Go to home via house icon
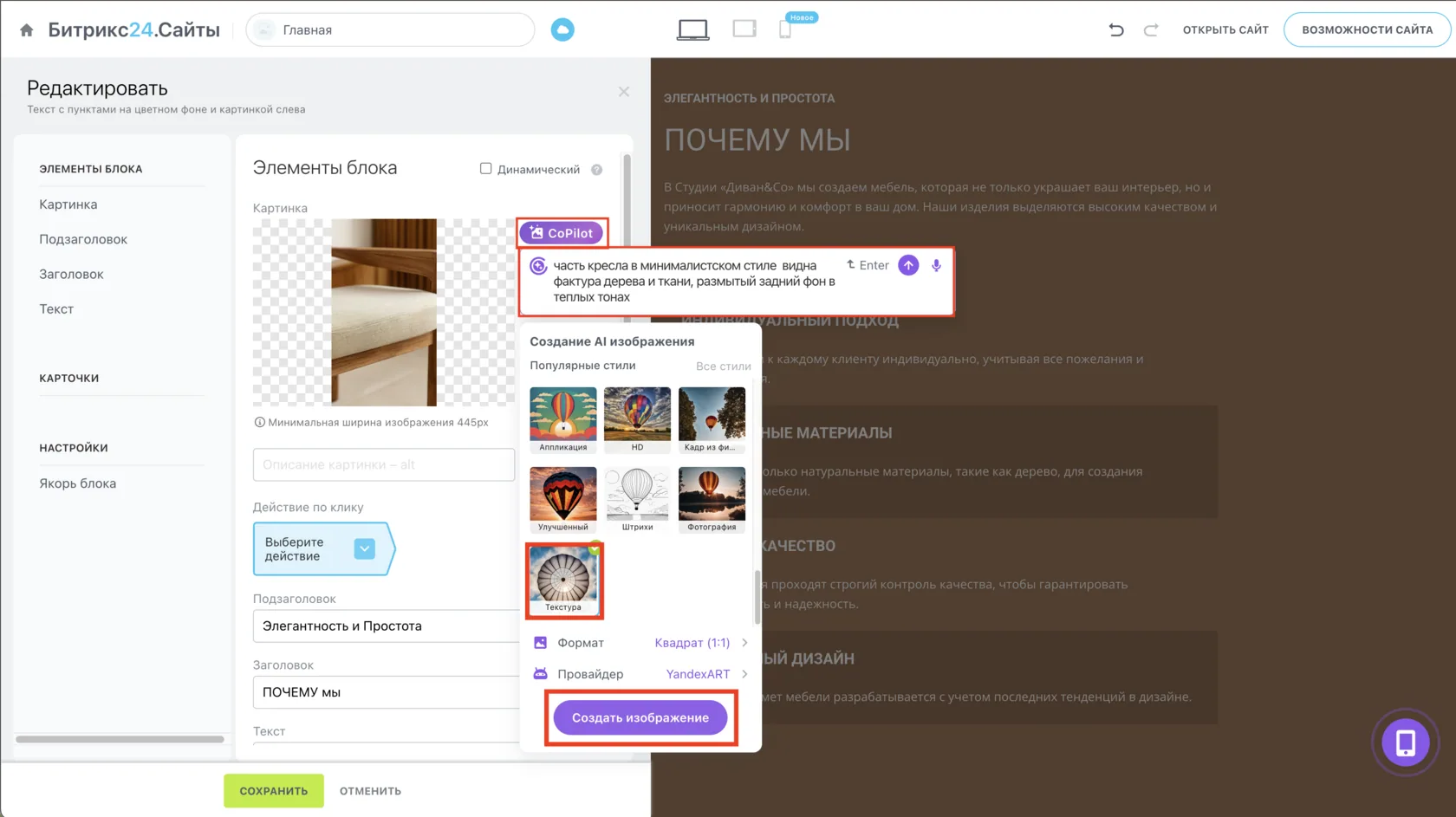 pos(27,30)
